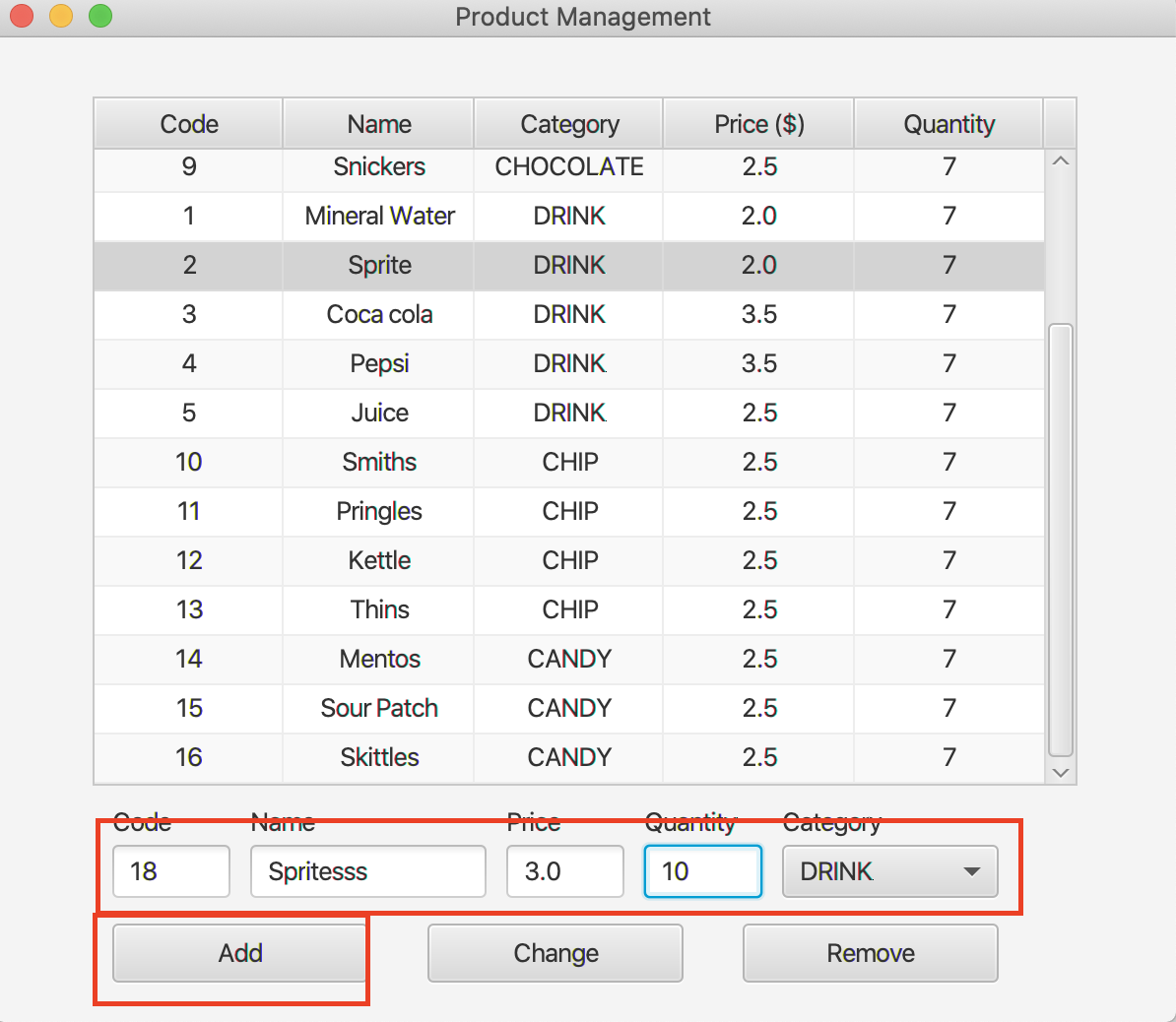
Task: Click the Remove button
Action: point(870,953)
